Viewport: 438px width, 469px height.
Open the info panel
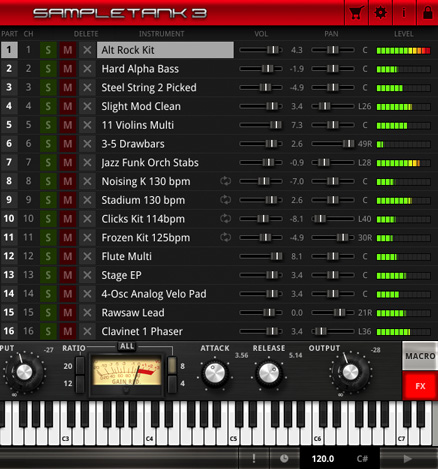click(404, 13)
